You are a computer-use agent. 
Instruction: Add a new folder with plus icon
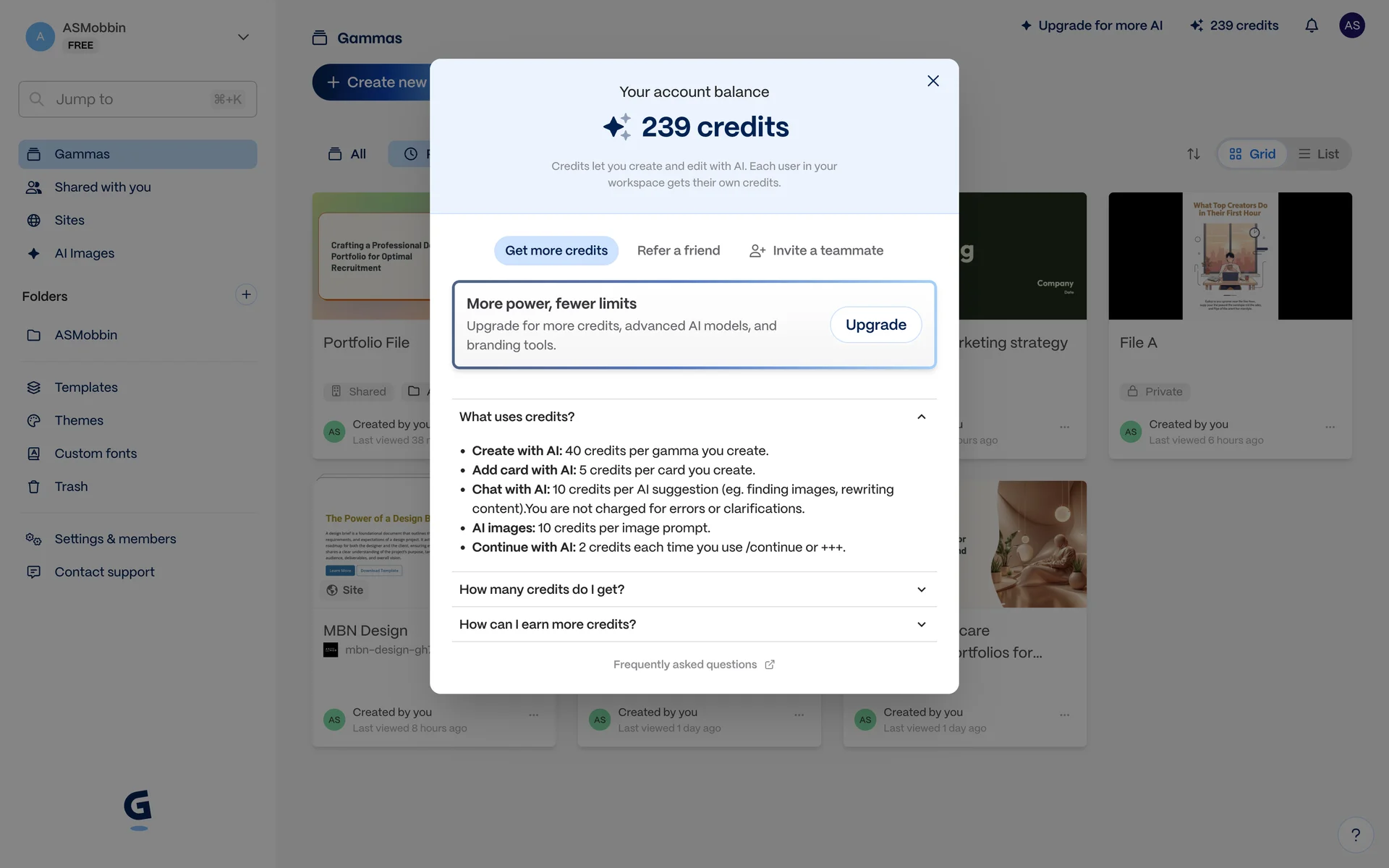[246, 294]
